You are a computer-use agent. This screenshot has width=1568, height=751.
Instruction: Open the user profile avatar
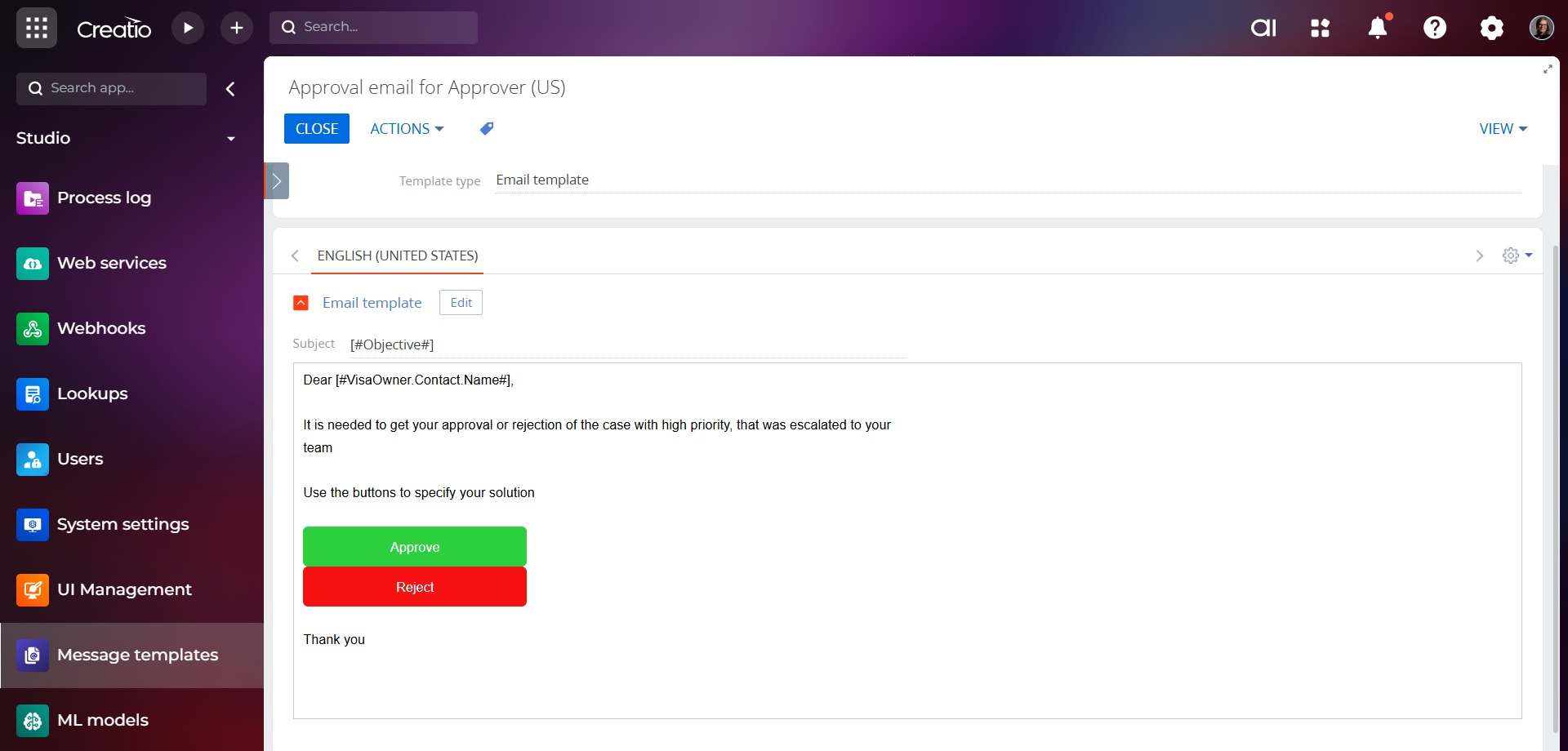[1542, 28]
